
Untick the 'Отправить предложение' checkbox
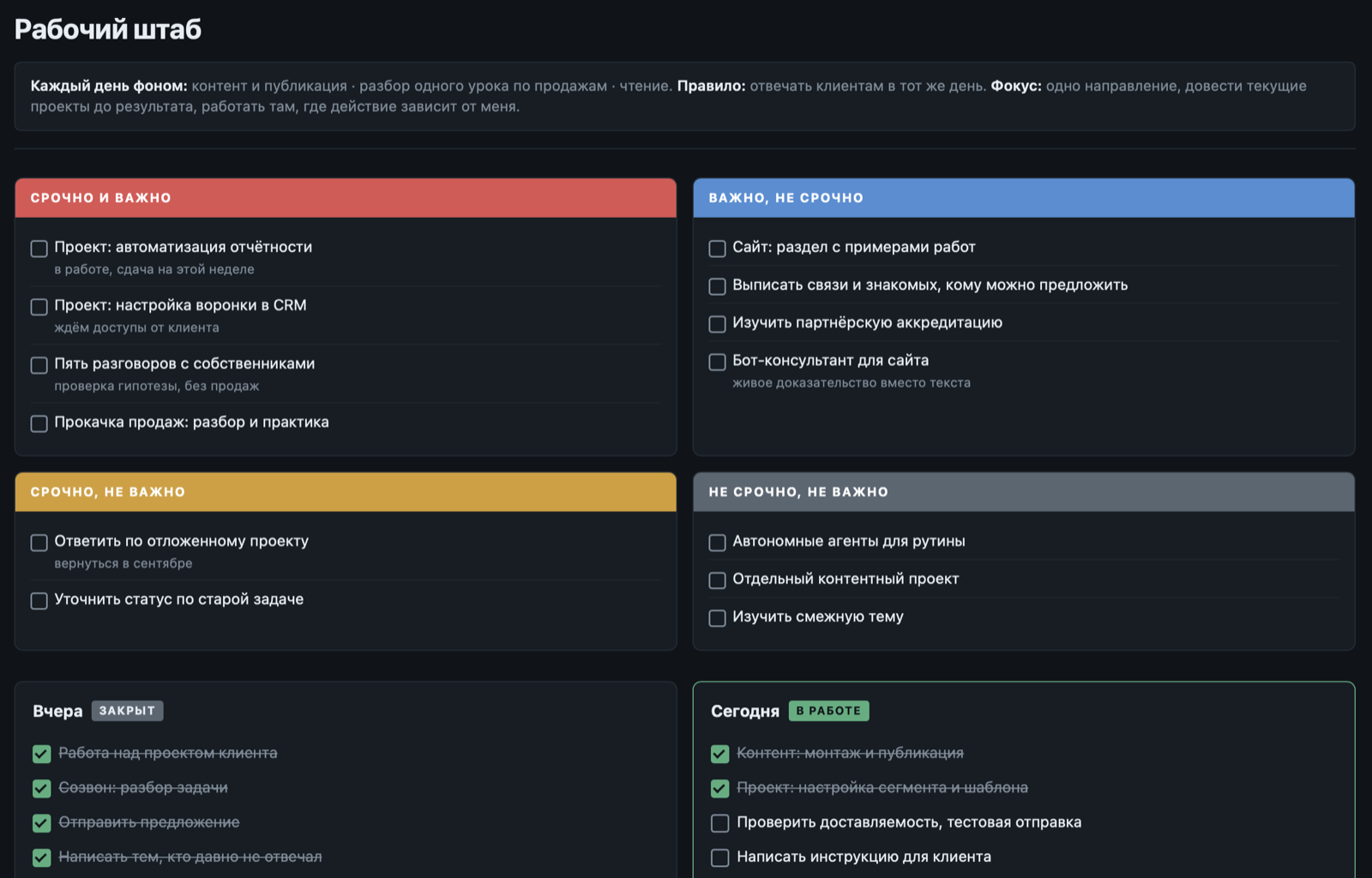42,823
